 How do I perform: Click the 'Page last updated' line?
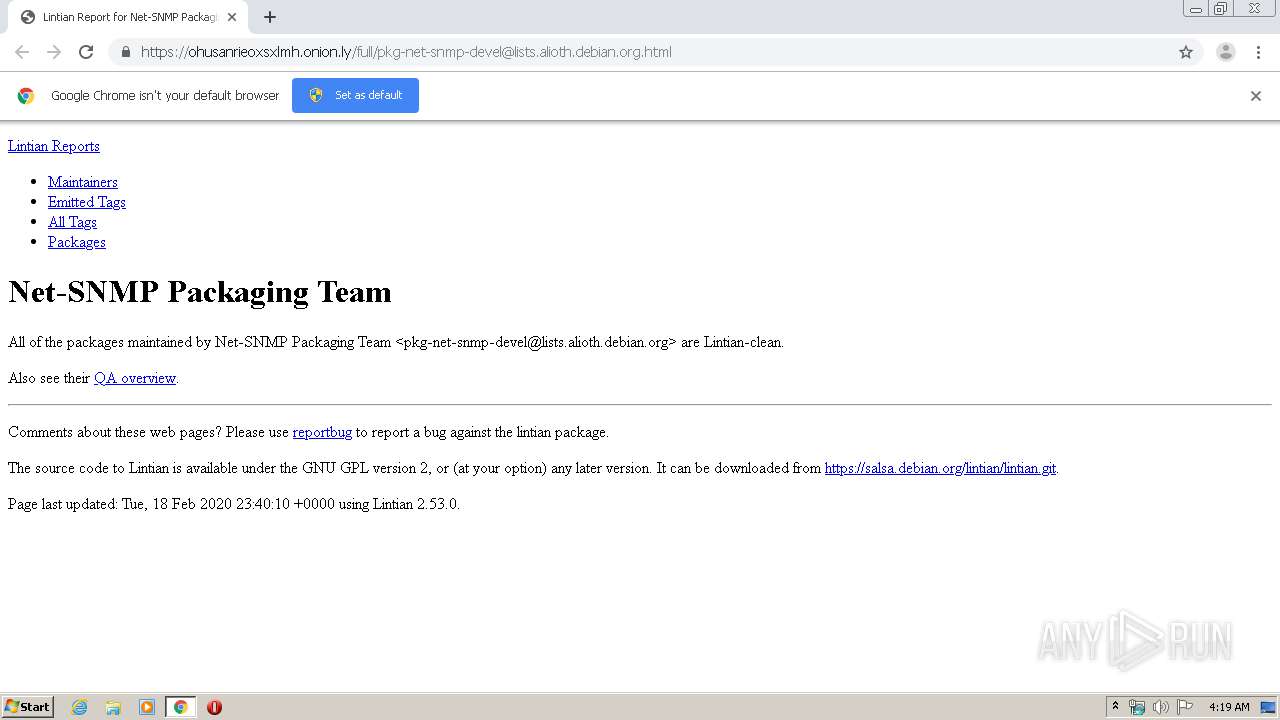[x=234, y=504]
